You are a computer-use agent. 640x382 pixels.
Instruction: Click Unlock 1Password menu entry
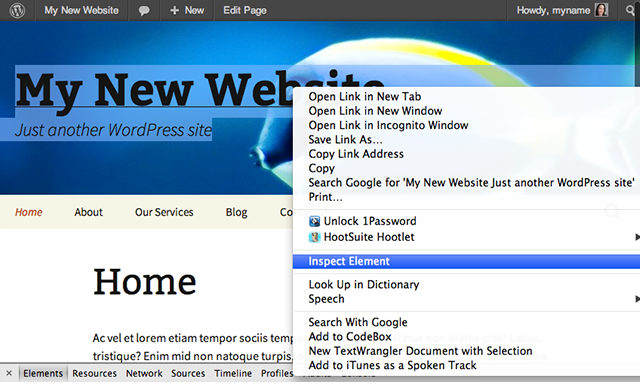click(x=370, y=221)
